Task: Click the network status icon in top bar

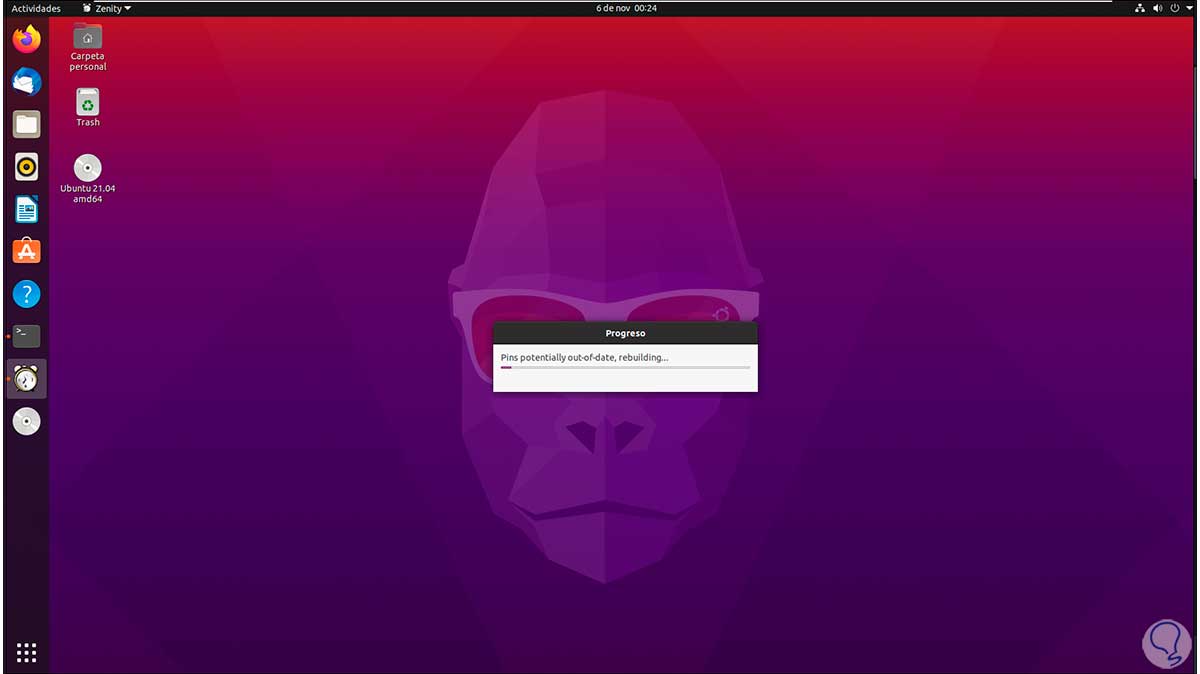Action: [x=1142, y=8]
